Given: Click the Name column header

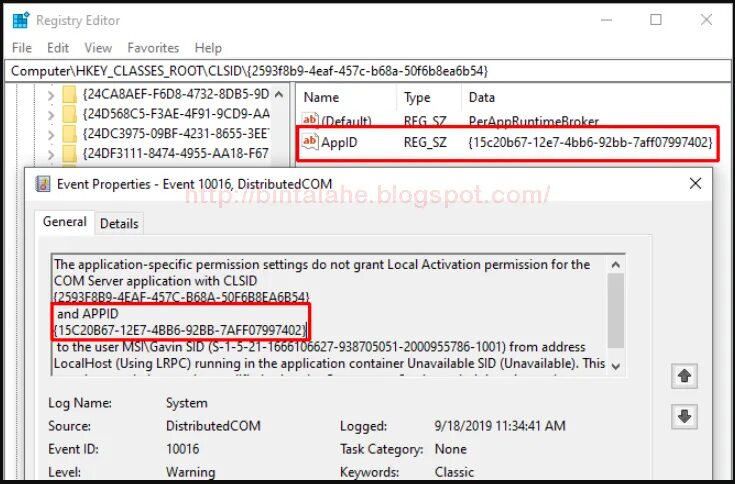Looking at the screenshot, I should [x=321, y=97].
